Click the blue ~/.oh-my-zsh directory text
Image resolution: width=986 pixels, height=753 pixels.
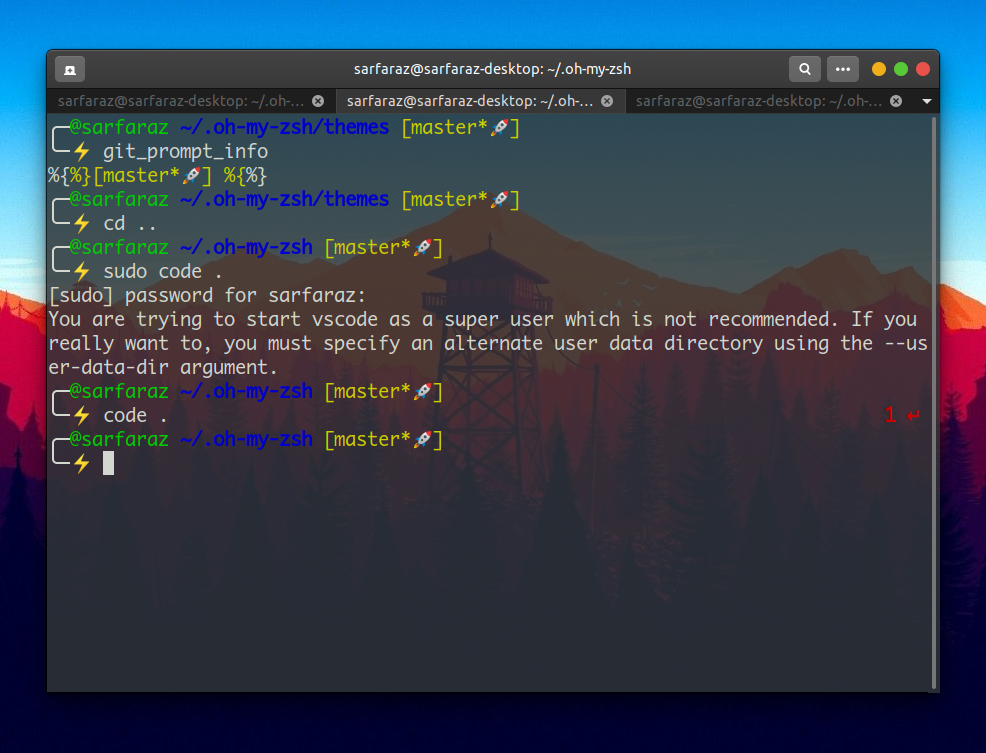(245, 247)
